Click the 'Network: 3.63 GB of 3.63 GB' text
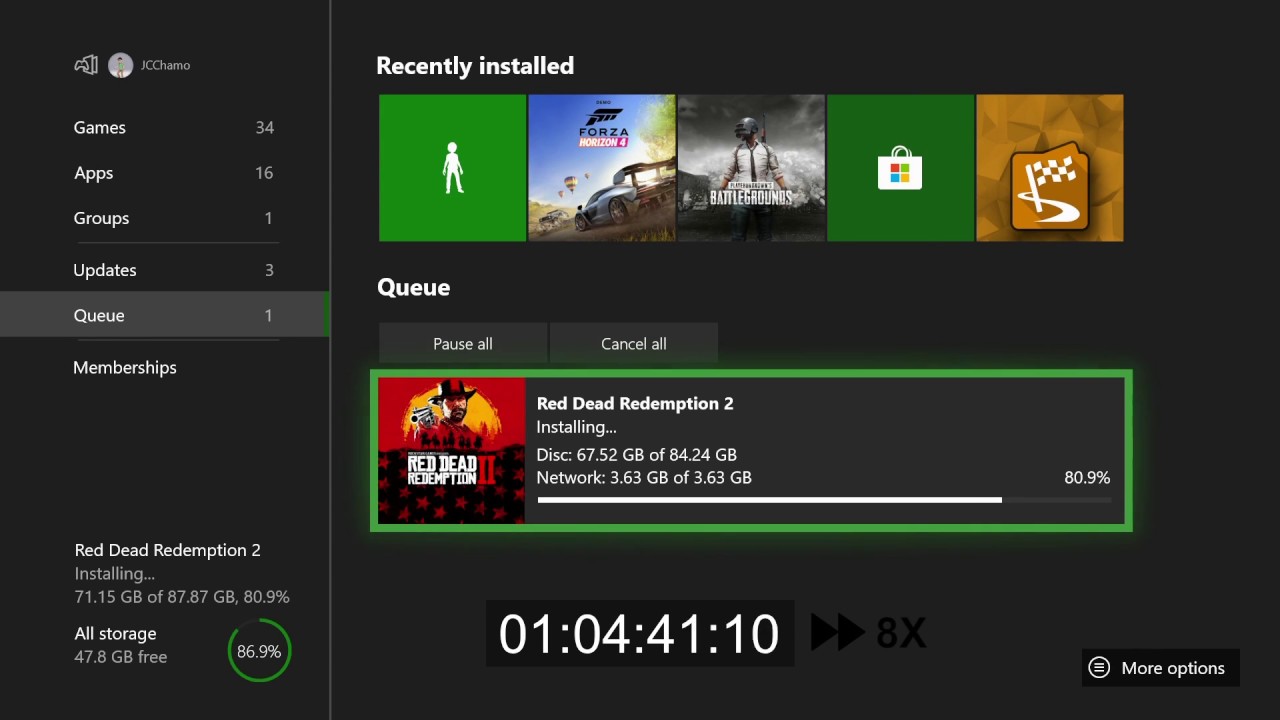 coord(644,478)
